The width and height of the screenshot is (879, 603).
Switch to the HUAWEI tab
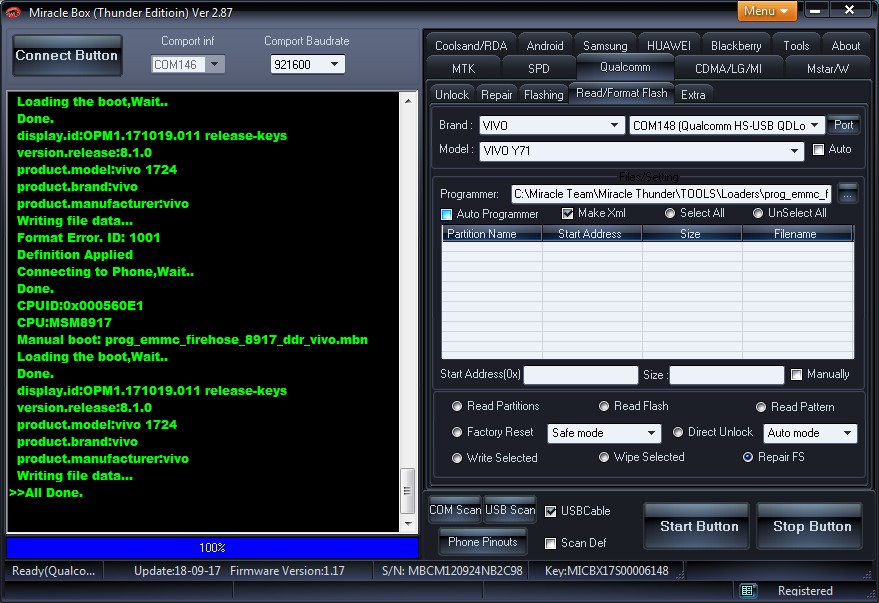[x=668, y=46]
